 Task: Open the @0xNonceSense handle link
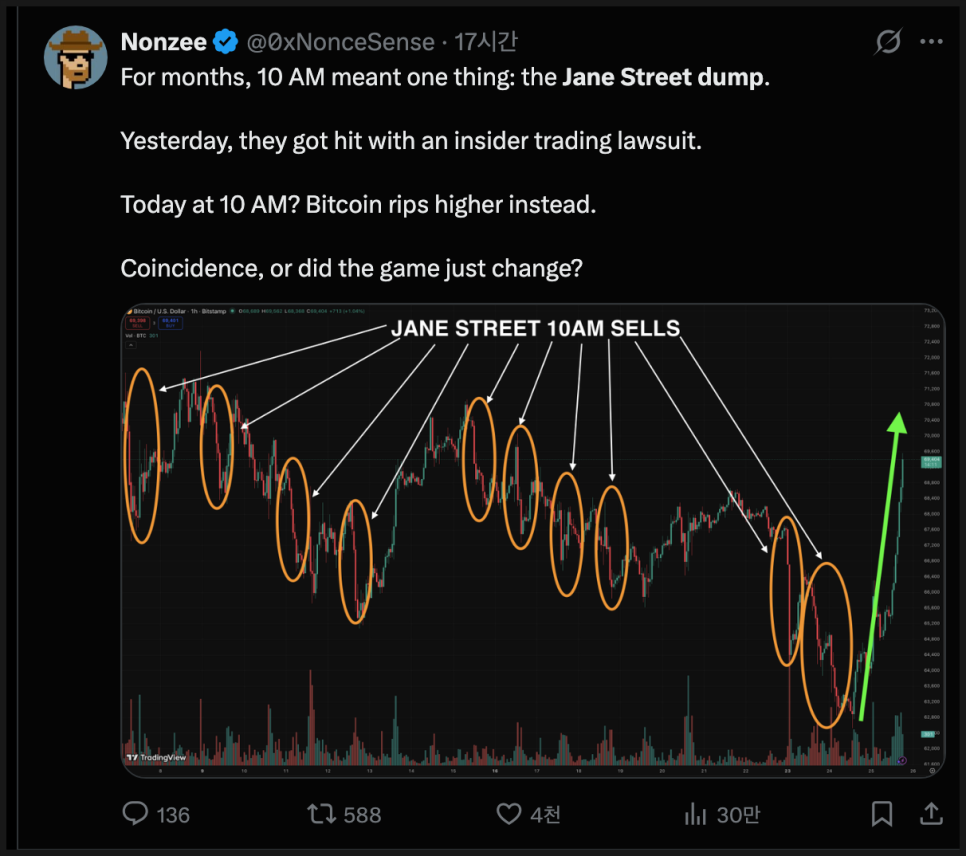(340, 42)
